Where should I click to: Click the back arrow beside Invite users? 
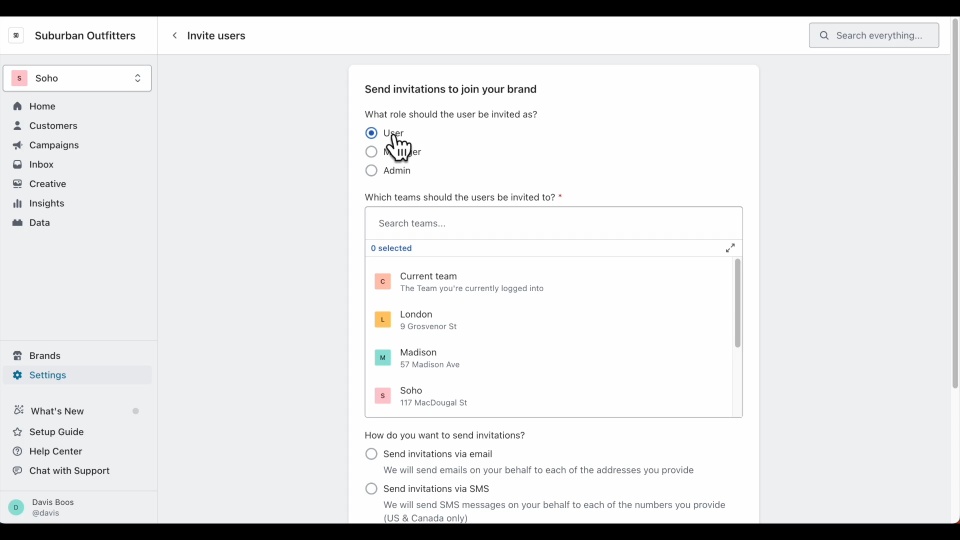point(175,36)
